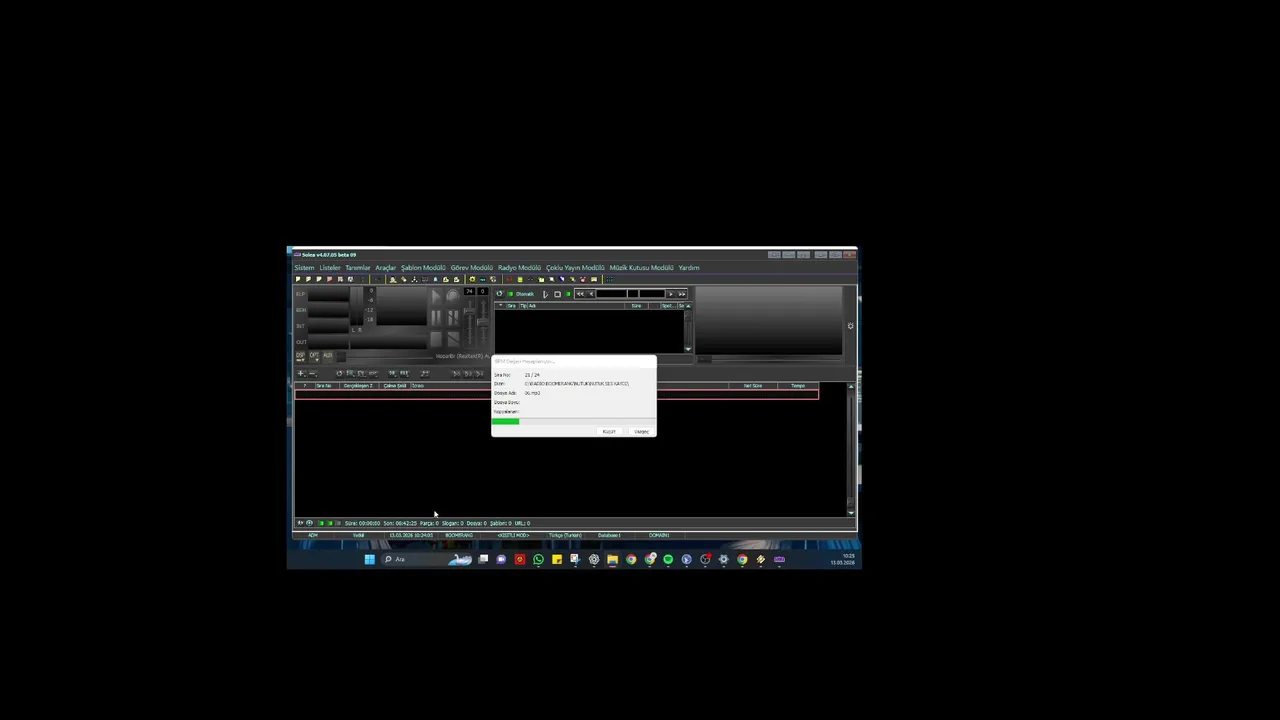Click the plus icon above the playlist
This screenshot has width=1280, height=720.
click(x=300, y=373)
